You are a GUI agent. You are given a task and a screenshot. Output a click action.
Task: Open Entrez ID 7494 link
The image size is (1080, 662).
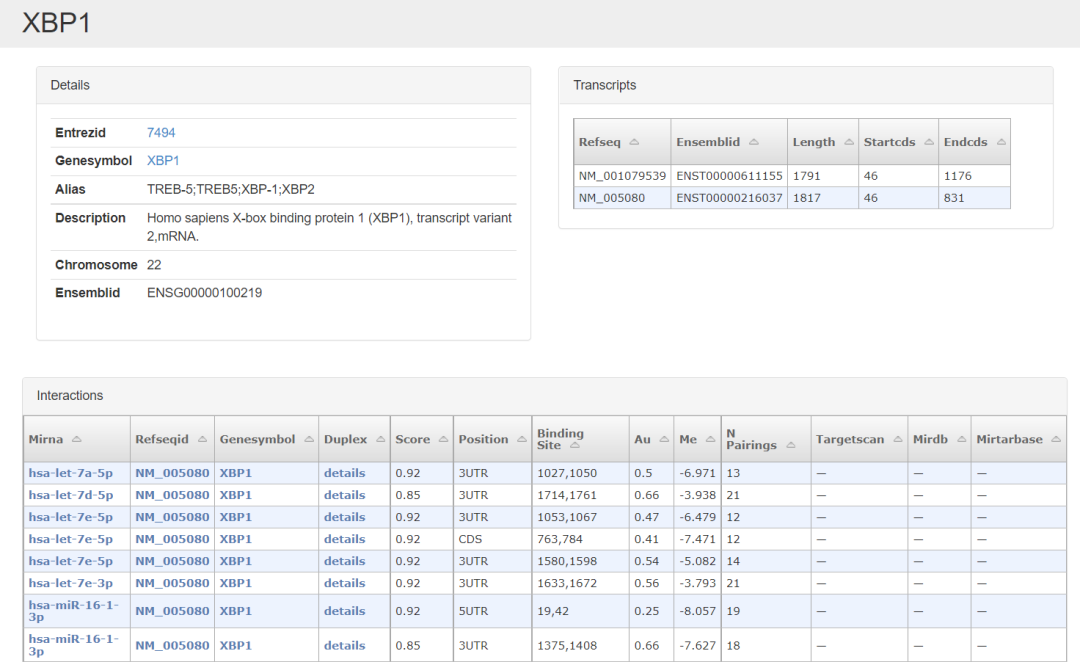pos(161,133)
